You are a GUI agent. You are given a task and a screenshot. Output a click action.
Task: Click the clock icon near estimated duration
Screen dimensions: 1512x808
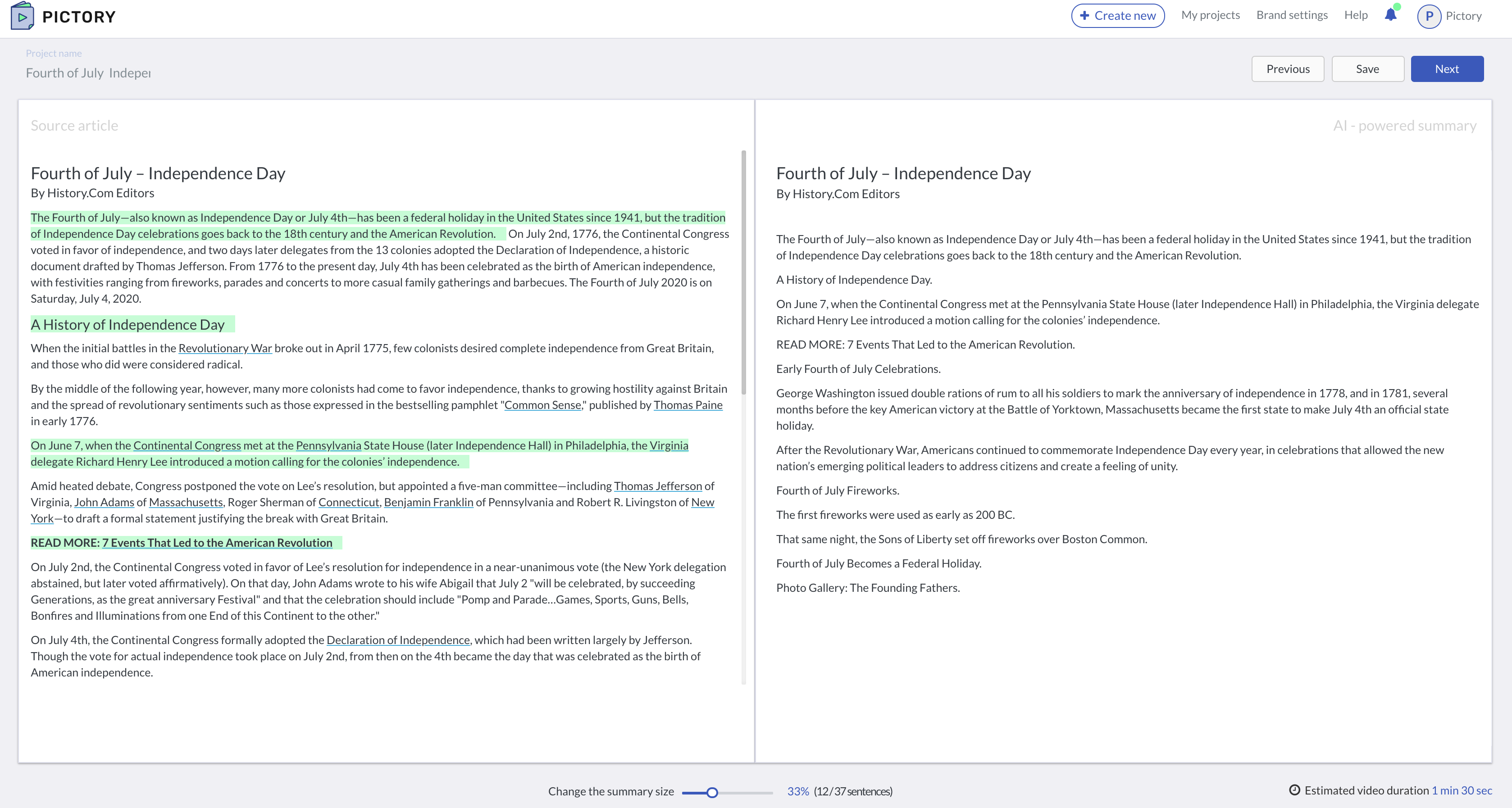[x=1294, y=790]
